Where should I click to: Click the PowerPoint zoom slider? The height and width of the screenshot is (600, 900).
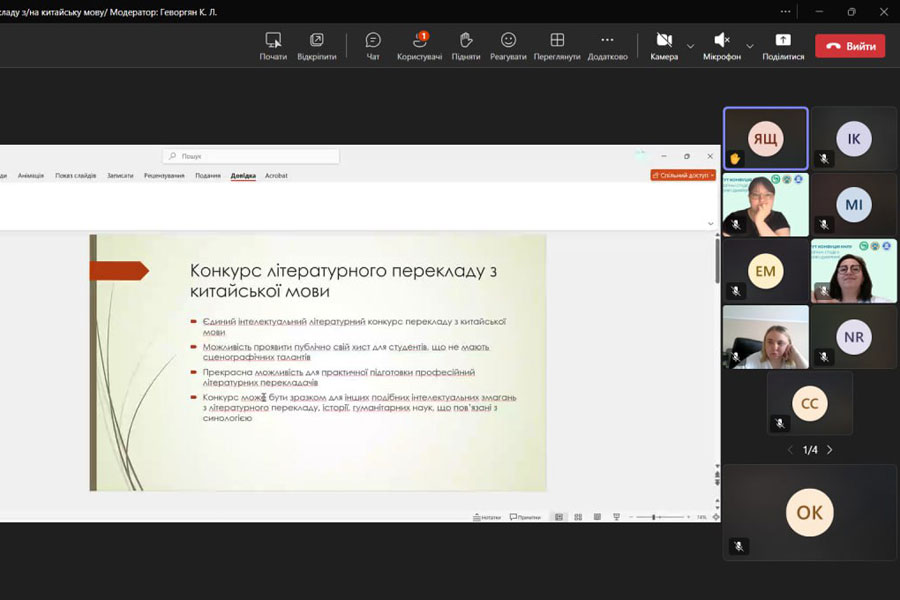point(654,517)
